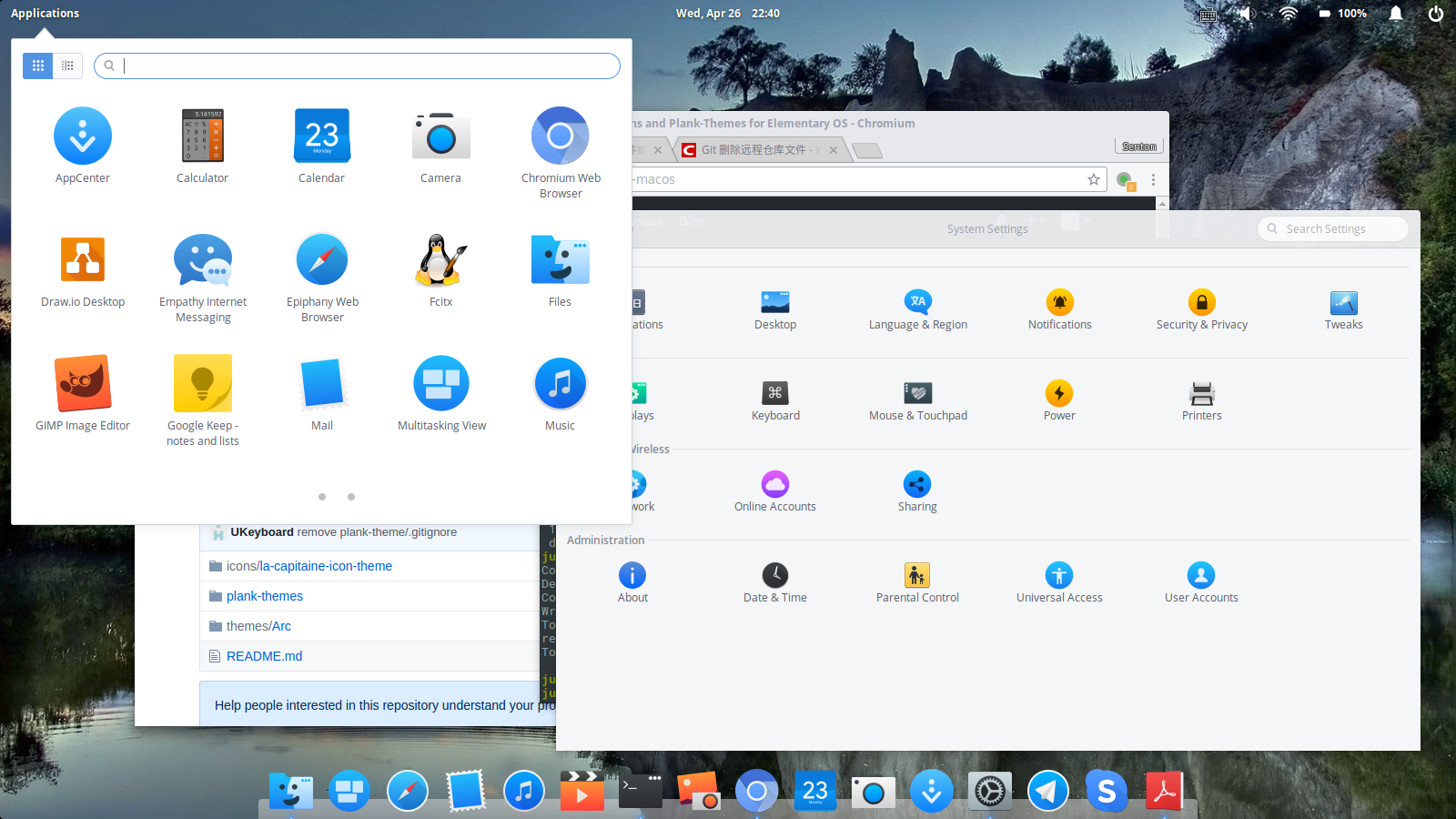Open Printers settings
The height and width of the screenshot is (819, 1456).
click(x=1201, y=401)
